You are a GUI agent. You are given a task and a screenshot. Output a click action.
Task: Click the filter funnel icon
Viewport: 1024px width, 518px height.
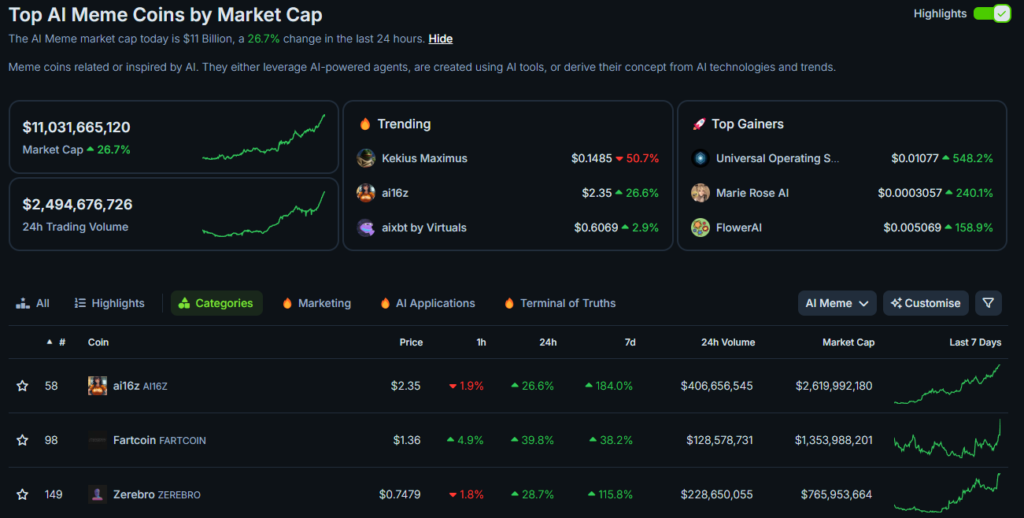pyautogui.click(x=987, y=303)
